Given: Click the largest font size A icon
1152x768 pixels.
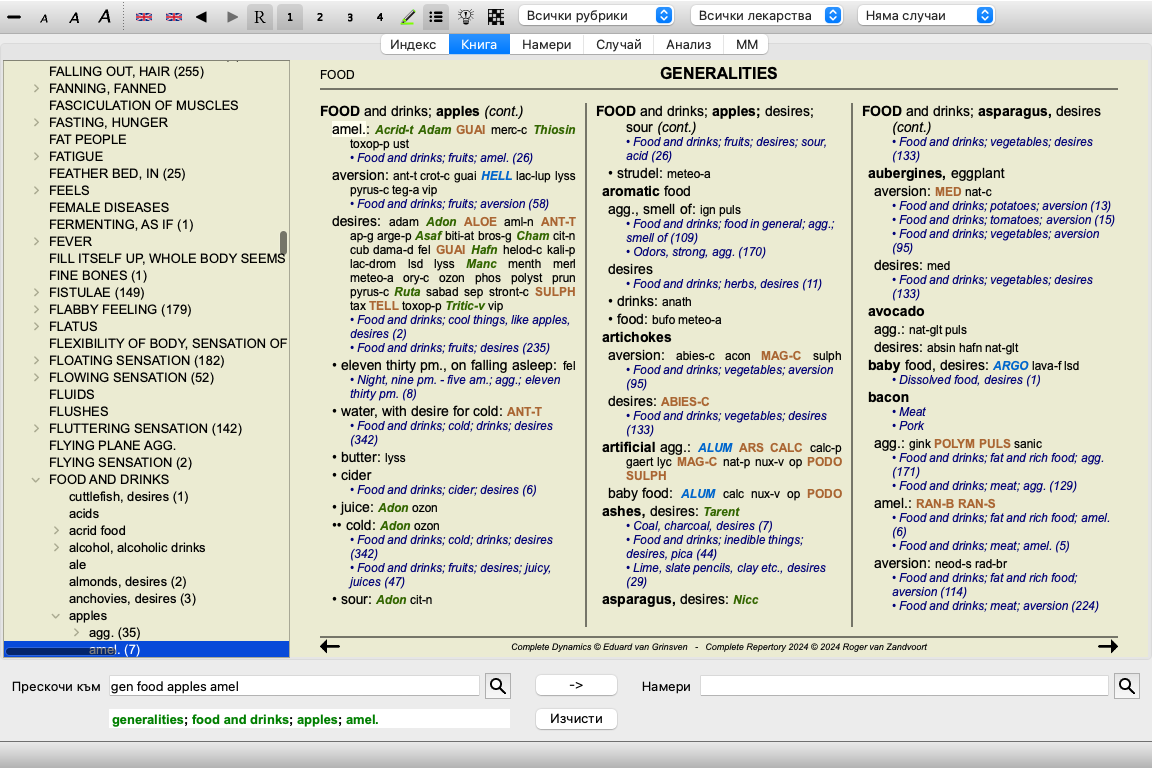Looking at the screenshot, I should pos(104,16).
